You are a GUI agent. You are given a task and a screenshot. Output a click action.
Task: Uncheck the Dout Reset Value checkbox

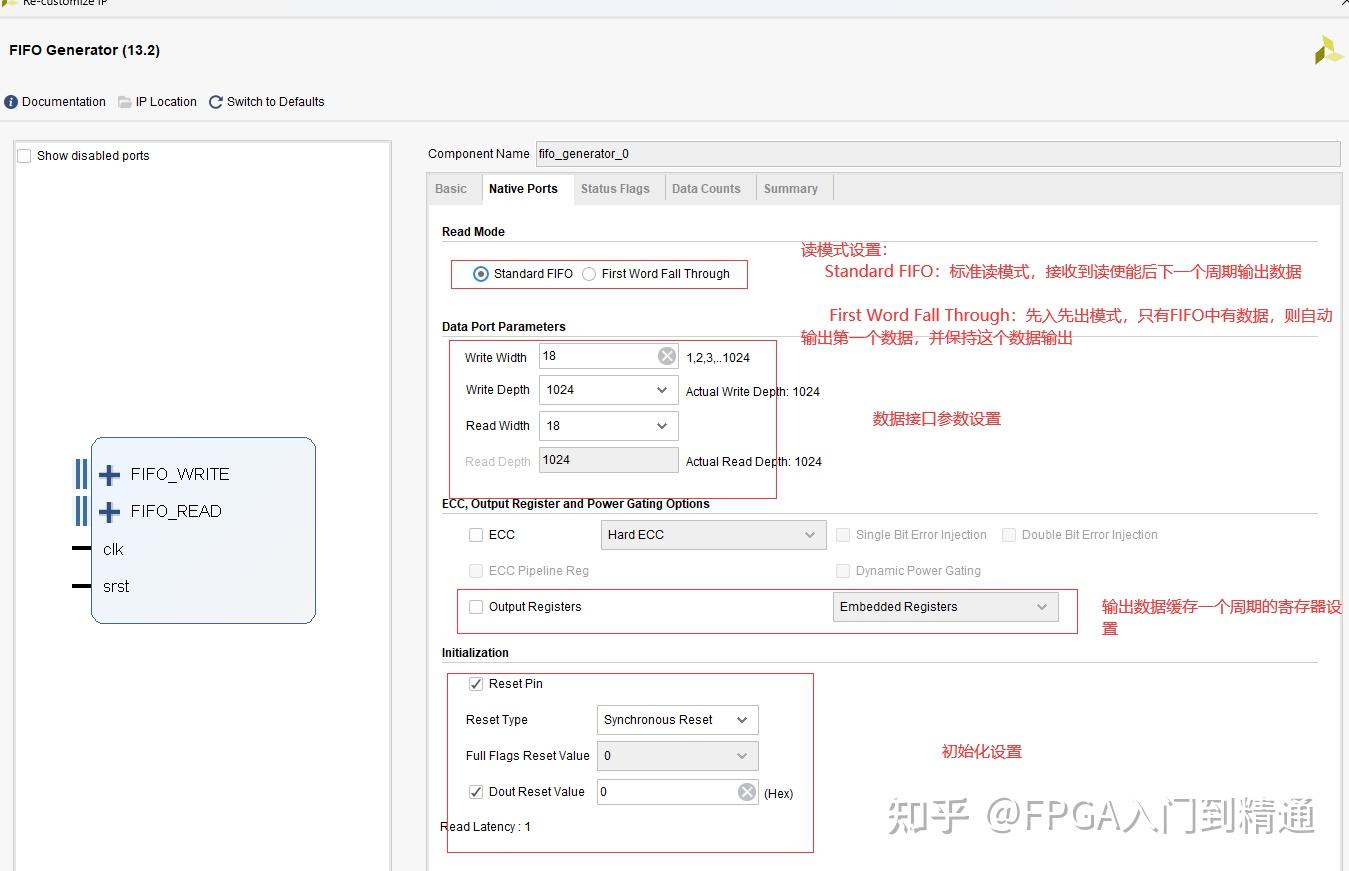(476, 792)
